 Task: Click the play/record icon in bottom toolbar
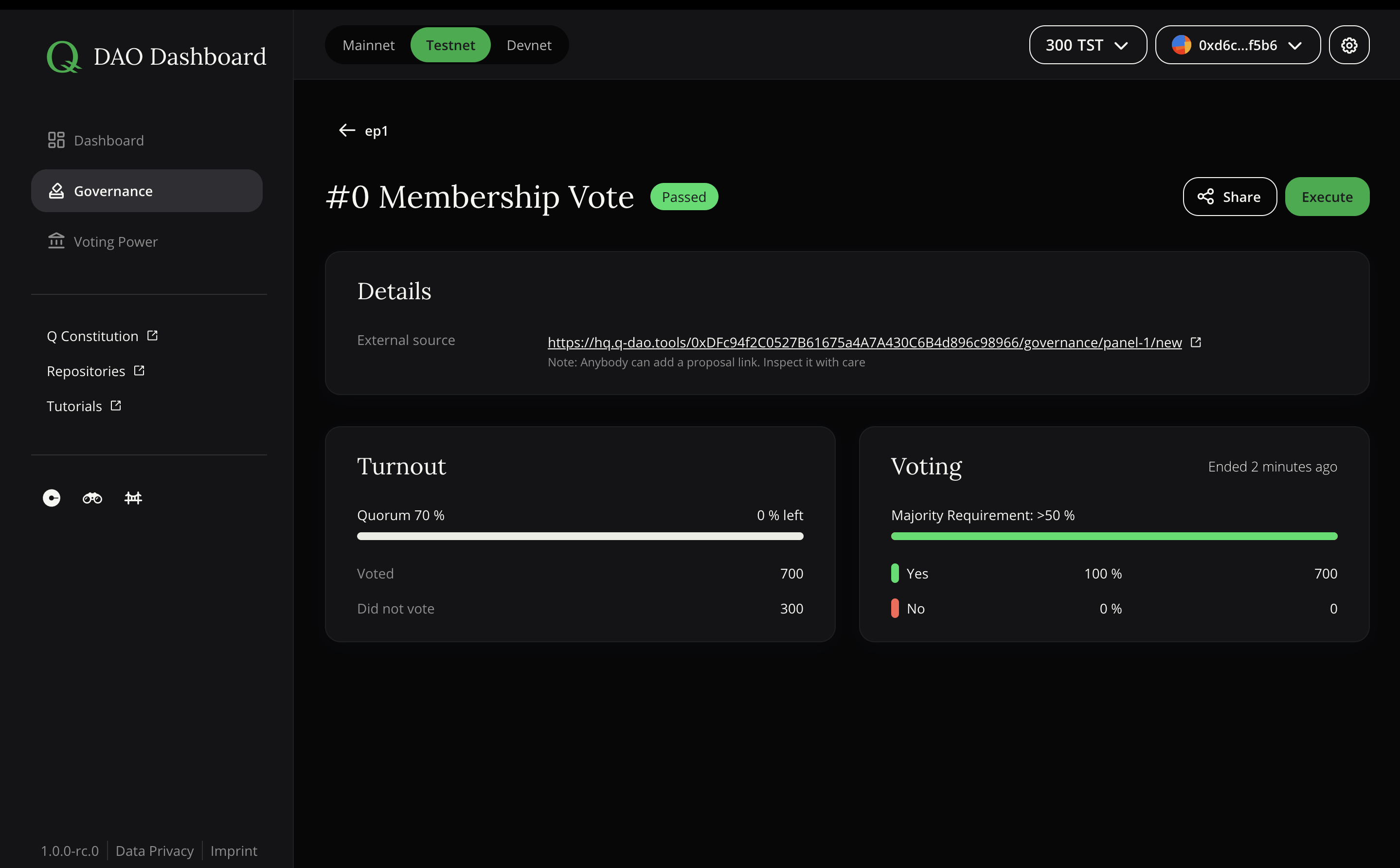point(52,497)
